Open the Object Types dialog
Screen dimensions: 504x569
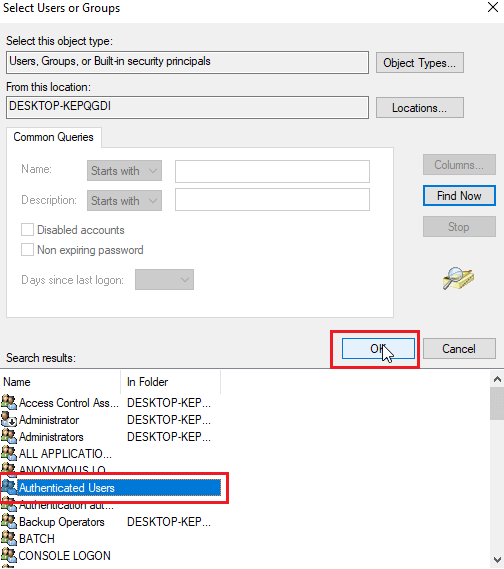click(x=420, y=63)
